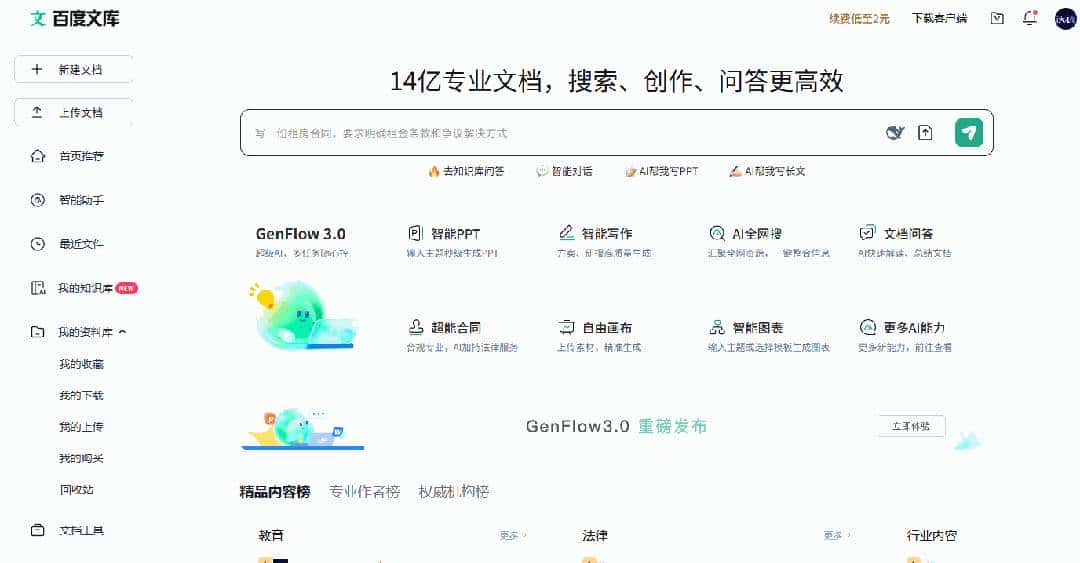Select the AI帮我写PPT shortcut
The image size is (1080, 563).
pyautogui.click(x=661, y=171)
